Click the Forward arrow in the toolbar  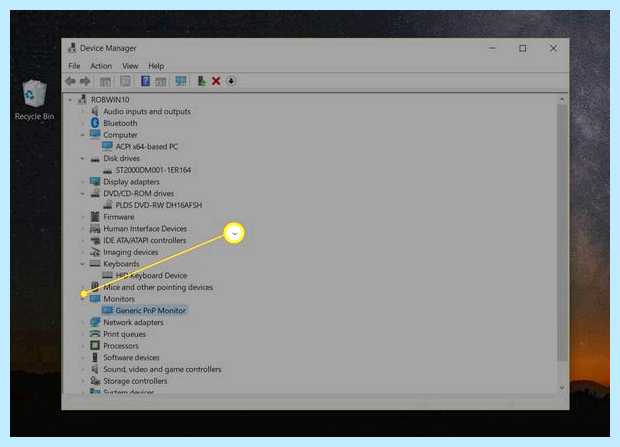point(85,81)
